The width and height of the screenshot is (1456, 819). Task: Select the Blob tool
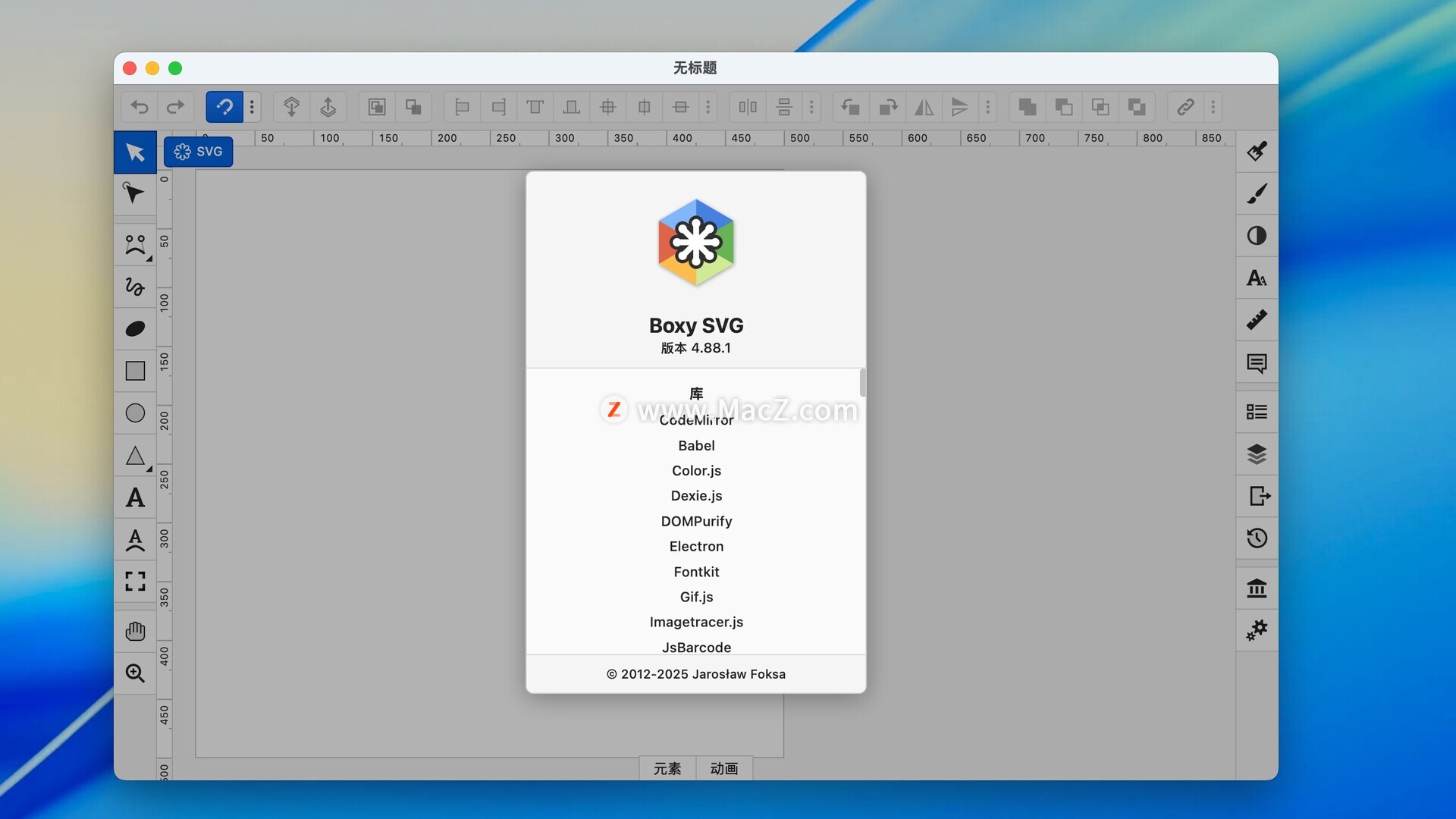click(135, 328)
